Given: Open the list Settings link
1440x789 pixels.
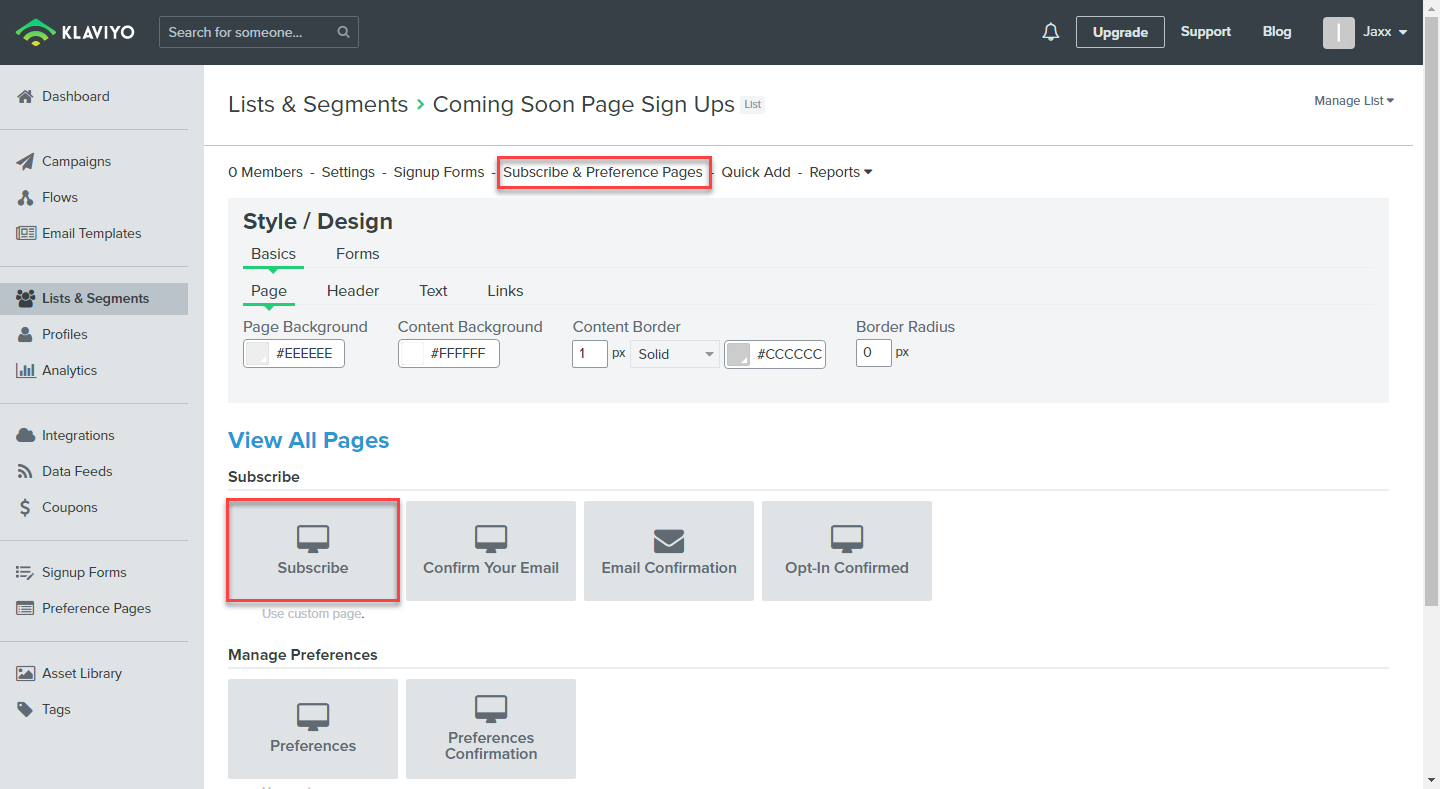Looking at the screenshot, I should [x=348, y=172].
